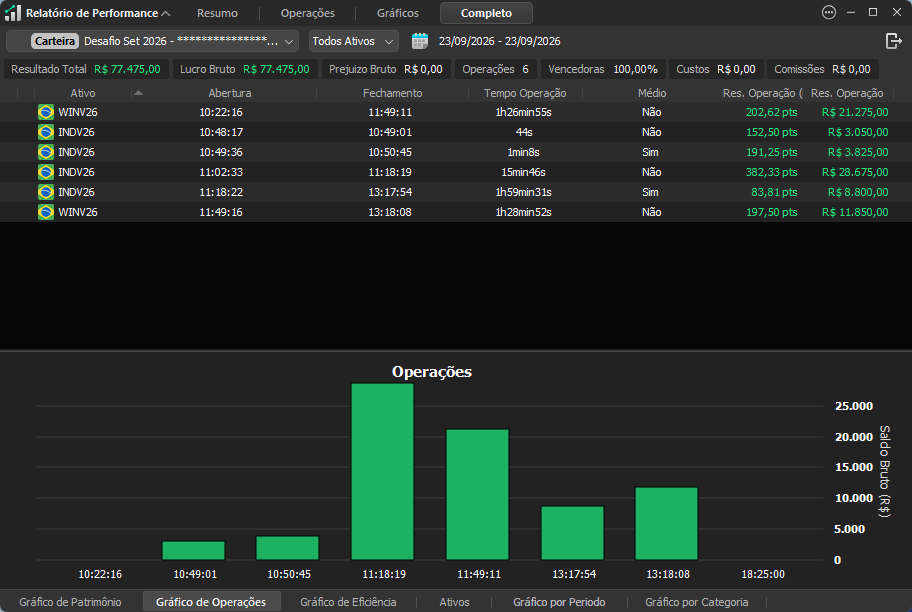Click the Vencedoras 100,00% summary

coord(603,69)
